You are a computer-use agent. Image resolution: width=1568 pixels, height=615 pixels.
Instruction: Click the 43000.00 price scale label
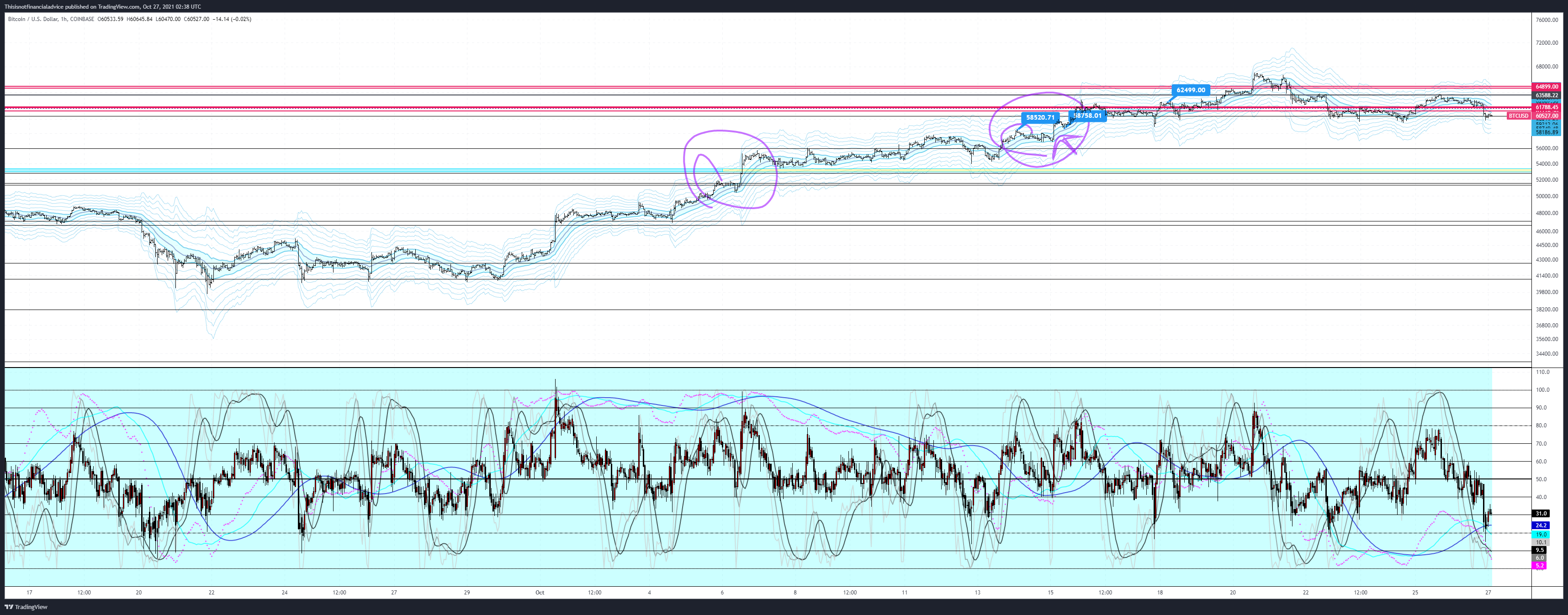[x=1547, y=260]
